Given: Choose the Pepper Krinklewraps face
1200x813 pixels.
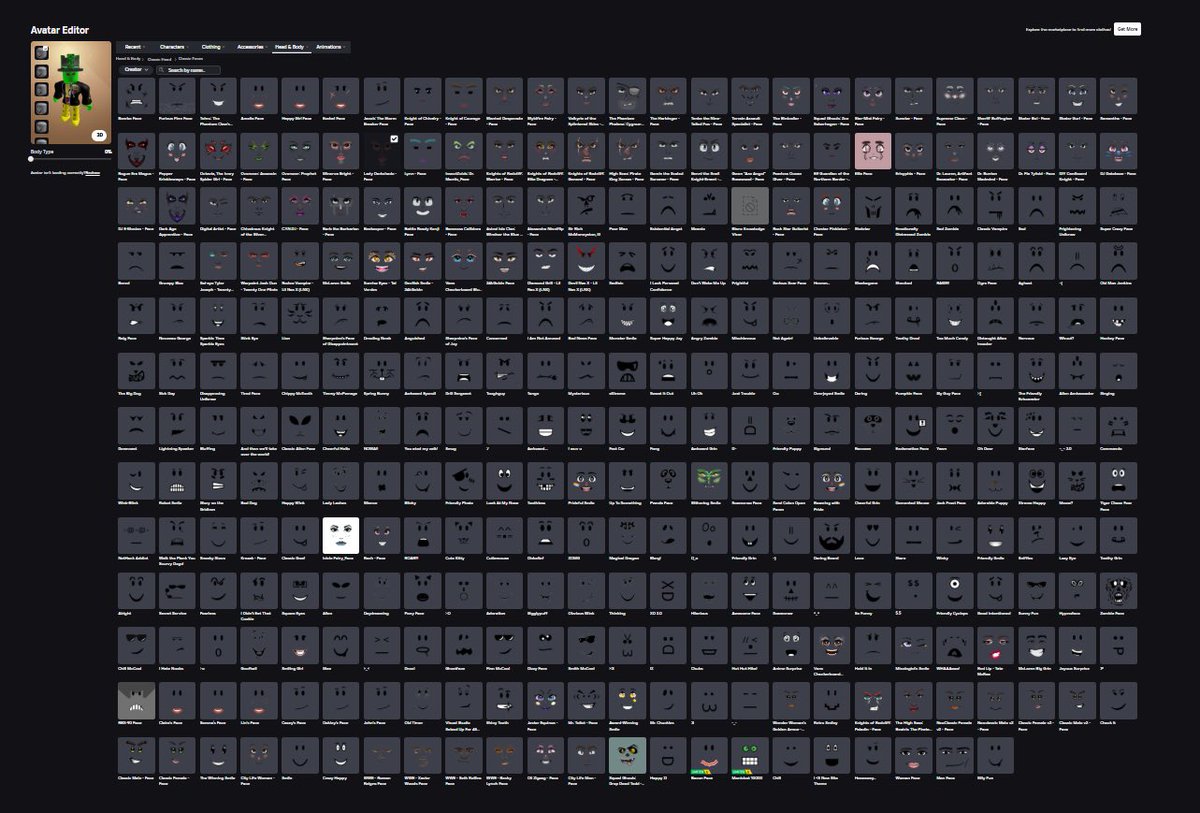Looking at the screenshot, I should (x=176, y=151).
